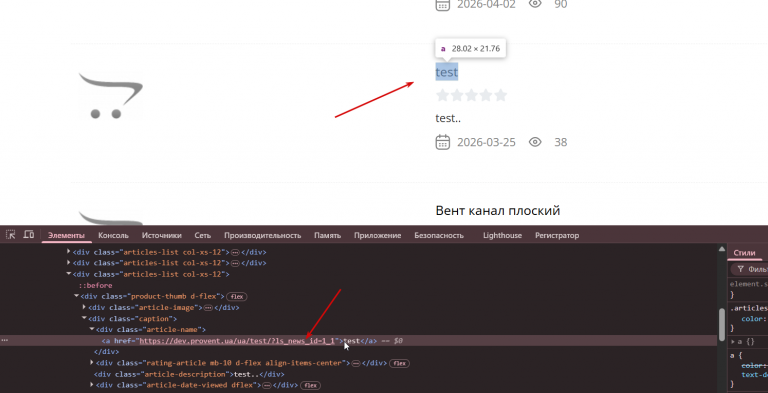Click the date text 2026-04-02
The height and width of the screenshot is (393, 768).
[486, 4]
